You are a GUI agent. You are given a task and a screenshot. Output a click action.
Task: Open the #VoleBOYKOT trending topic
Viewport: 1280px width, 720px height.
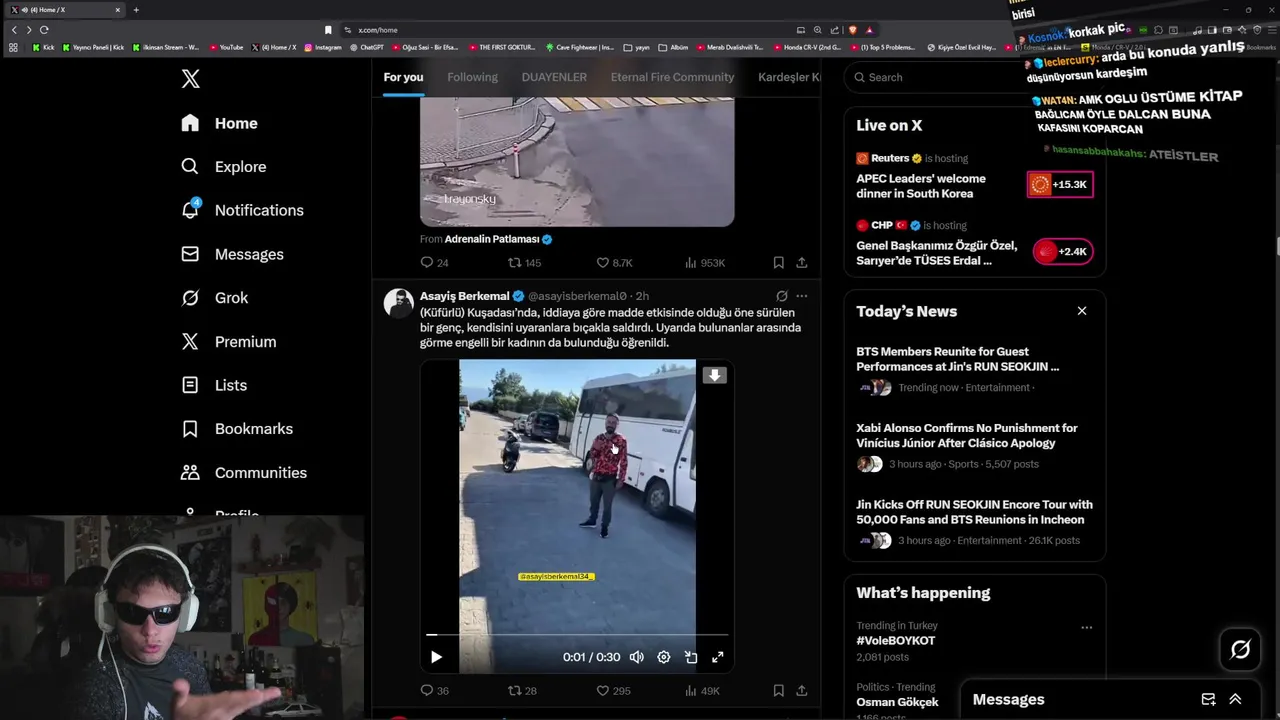(x=896, y=641)
